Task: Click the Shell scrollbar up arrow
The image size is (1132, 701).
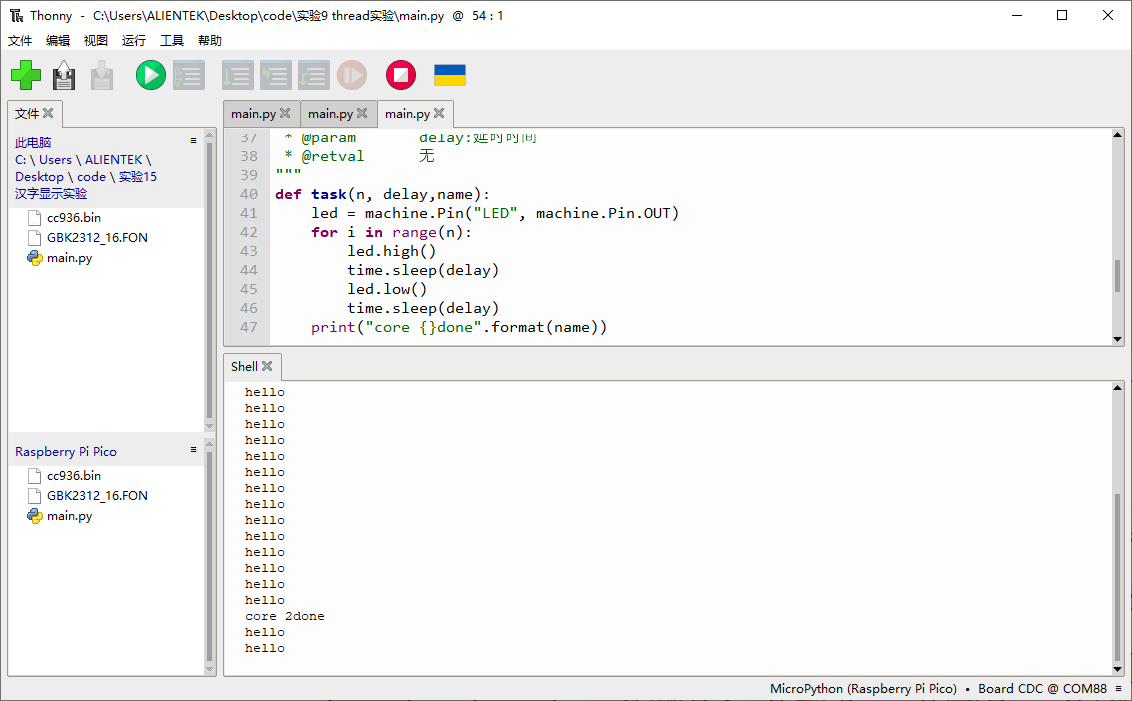Action: [x=1118, y=388]
